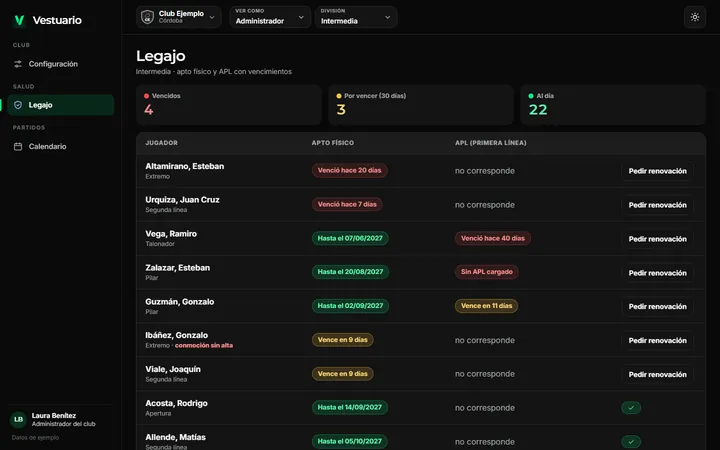
Task: Open the Club Ejemplo selector dropdown
Action: 179,17
